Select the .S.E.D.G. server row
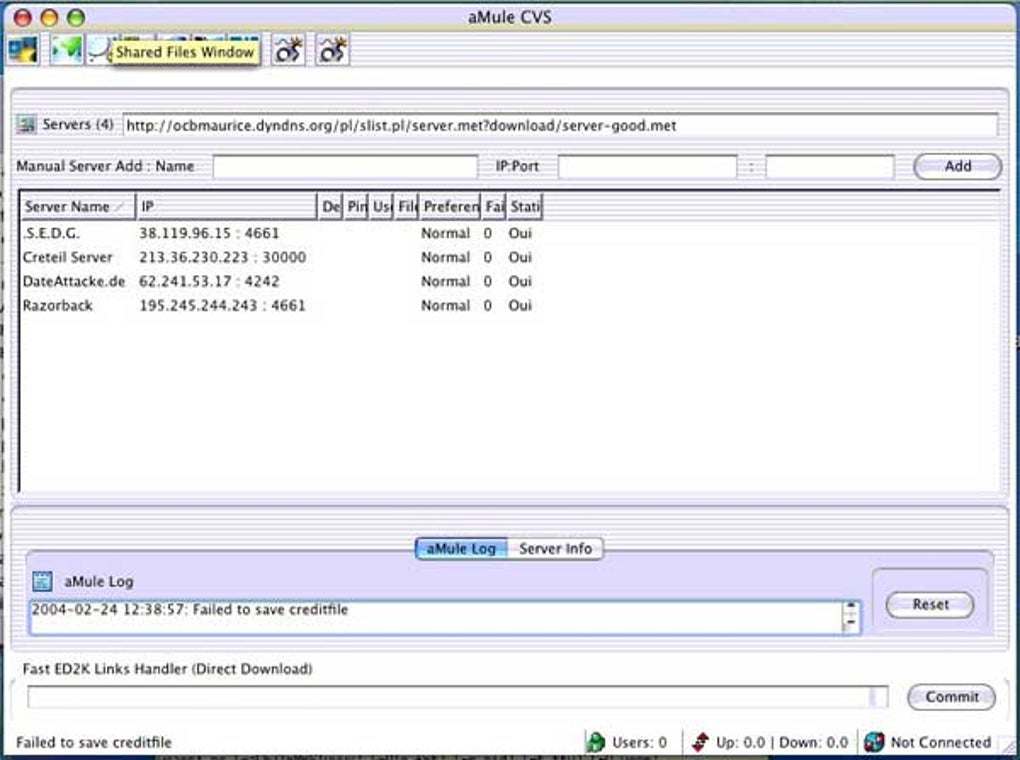1020x760 pixels. [x=281, y=233]
